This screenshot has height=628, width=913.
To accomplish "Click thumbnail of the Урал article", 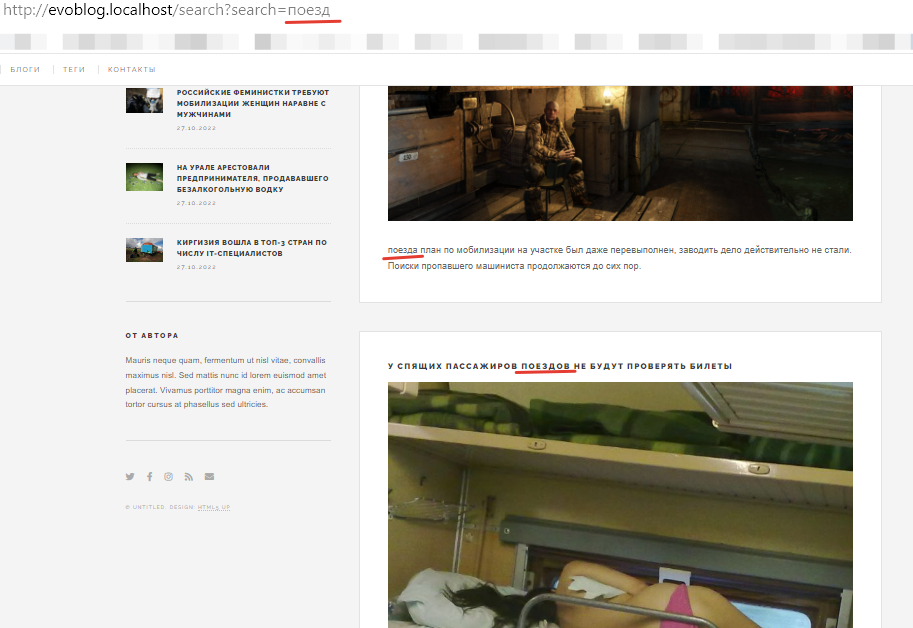I will coord(144,177).
